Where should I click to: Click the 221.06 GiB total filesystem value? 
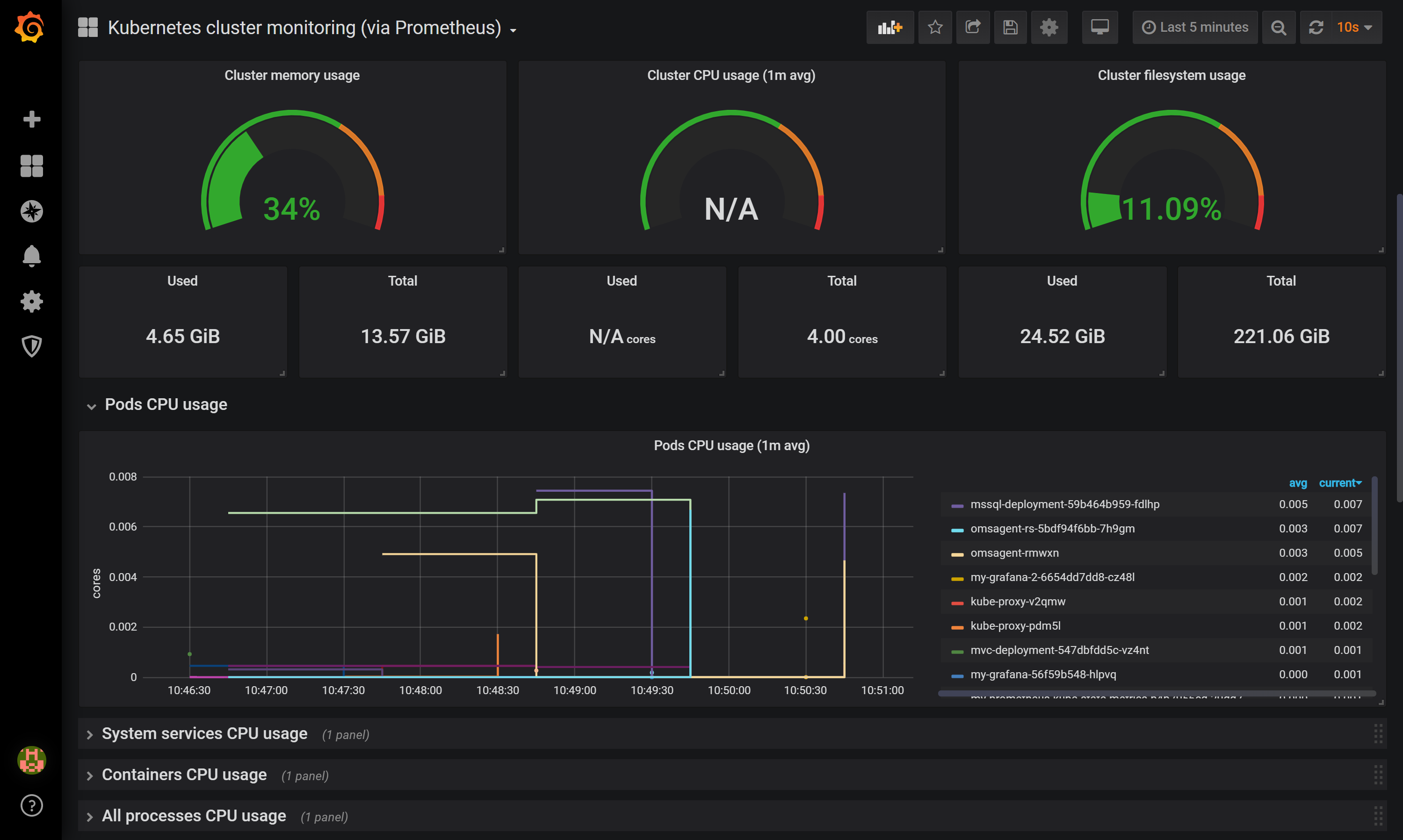click(1281, 336)
